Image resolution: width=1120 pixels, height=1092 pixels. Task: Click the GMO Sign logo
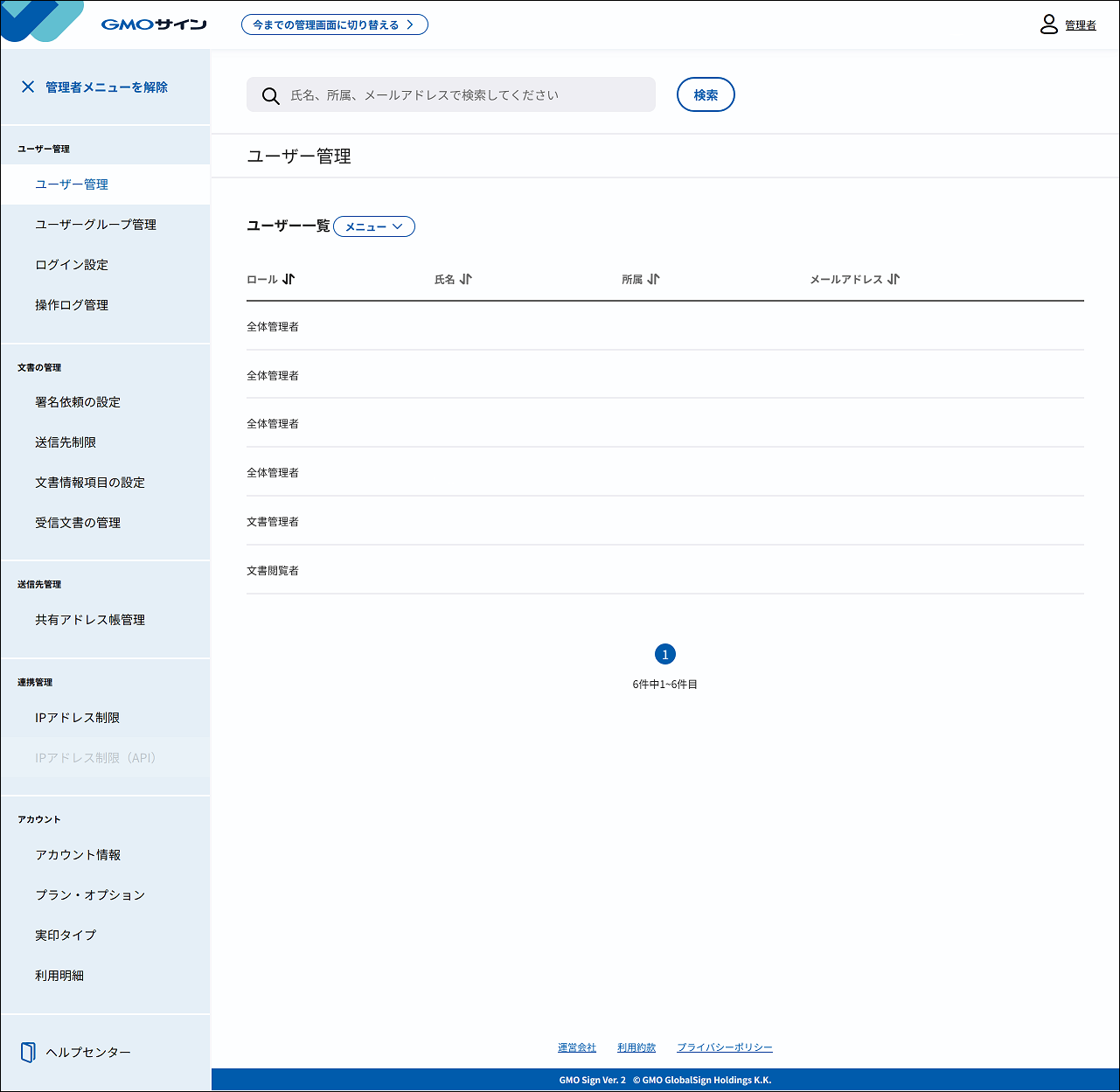[x=153, y=24]
